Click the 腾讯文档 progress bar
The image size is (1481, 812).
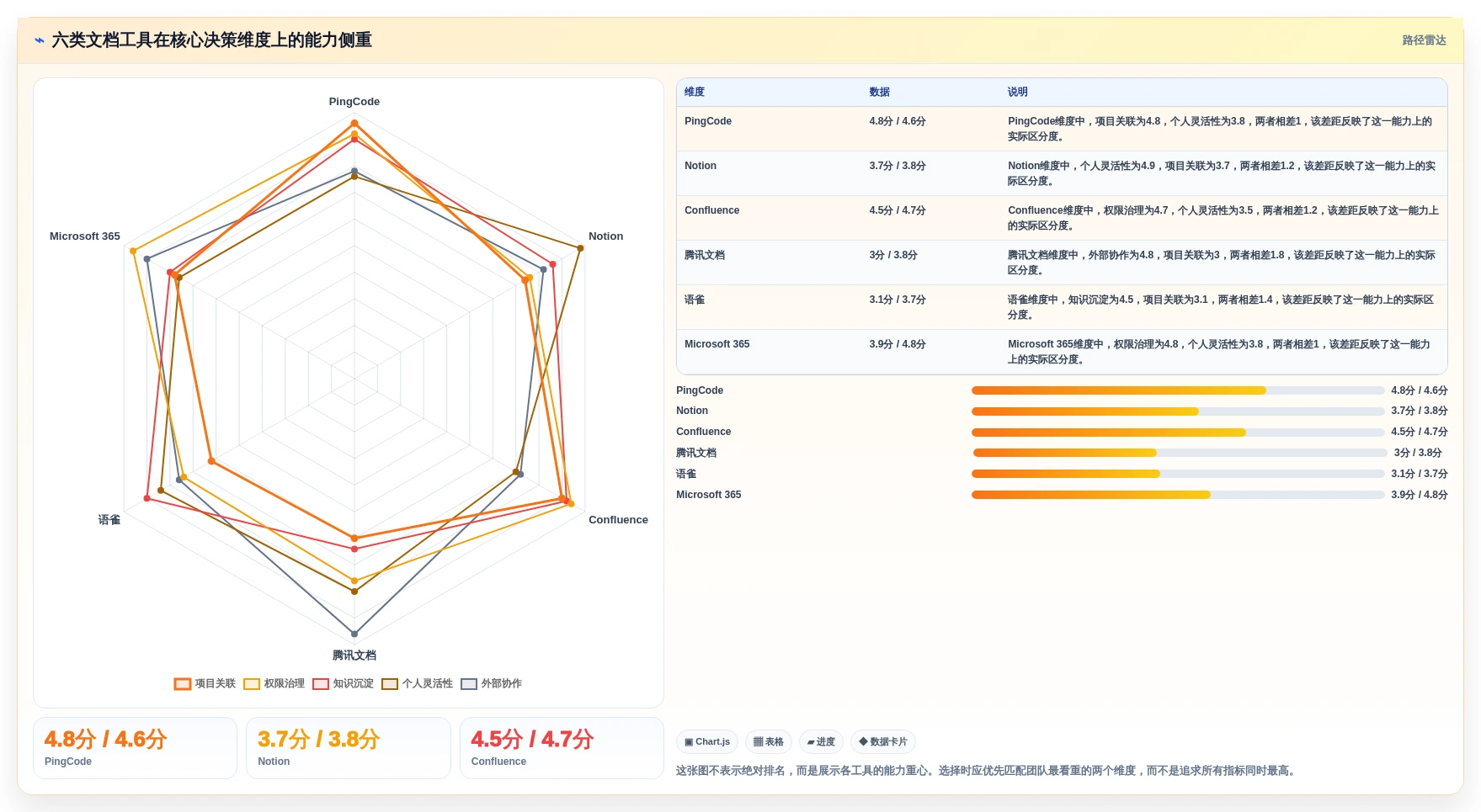1180,453
